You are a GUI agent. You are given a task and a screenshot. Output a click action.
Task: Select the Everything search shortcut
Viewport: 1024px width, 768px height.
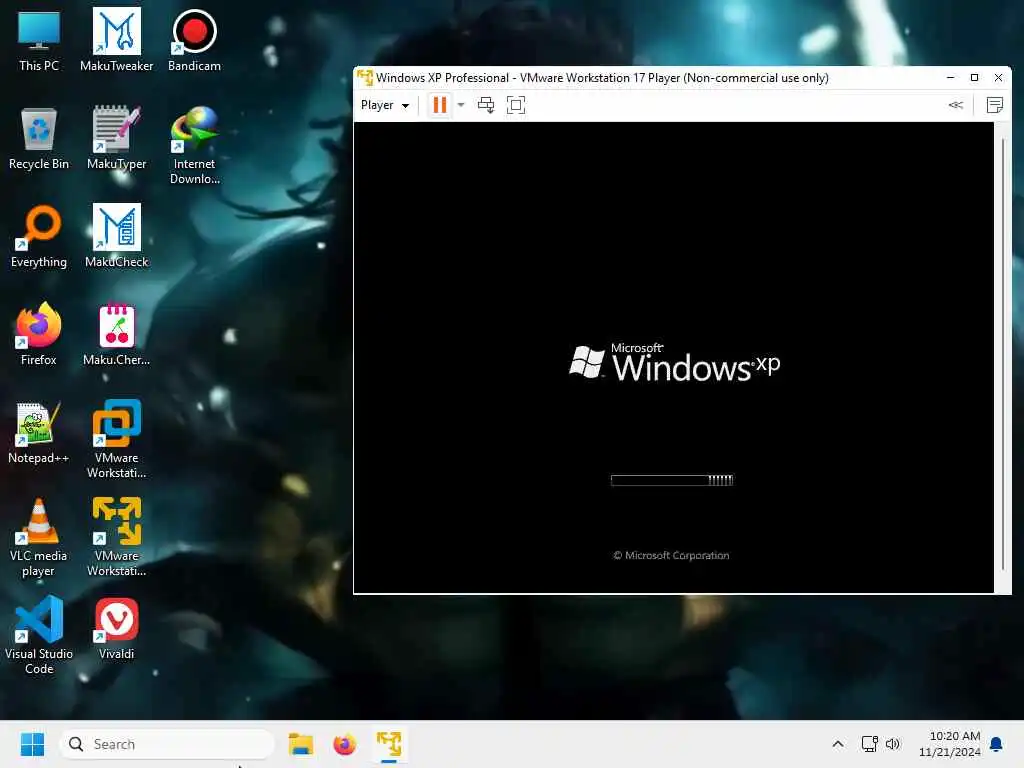(x=39, y=236)
